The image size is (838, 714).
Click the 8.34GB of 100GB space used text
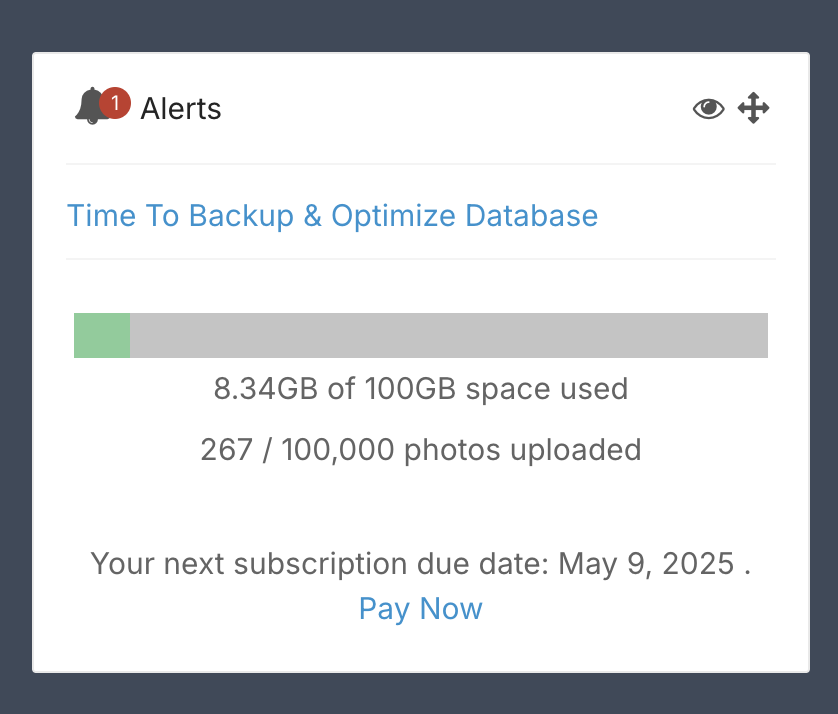(x=421, y=389)
